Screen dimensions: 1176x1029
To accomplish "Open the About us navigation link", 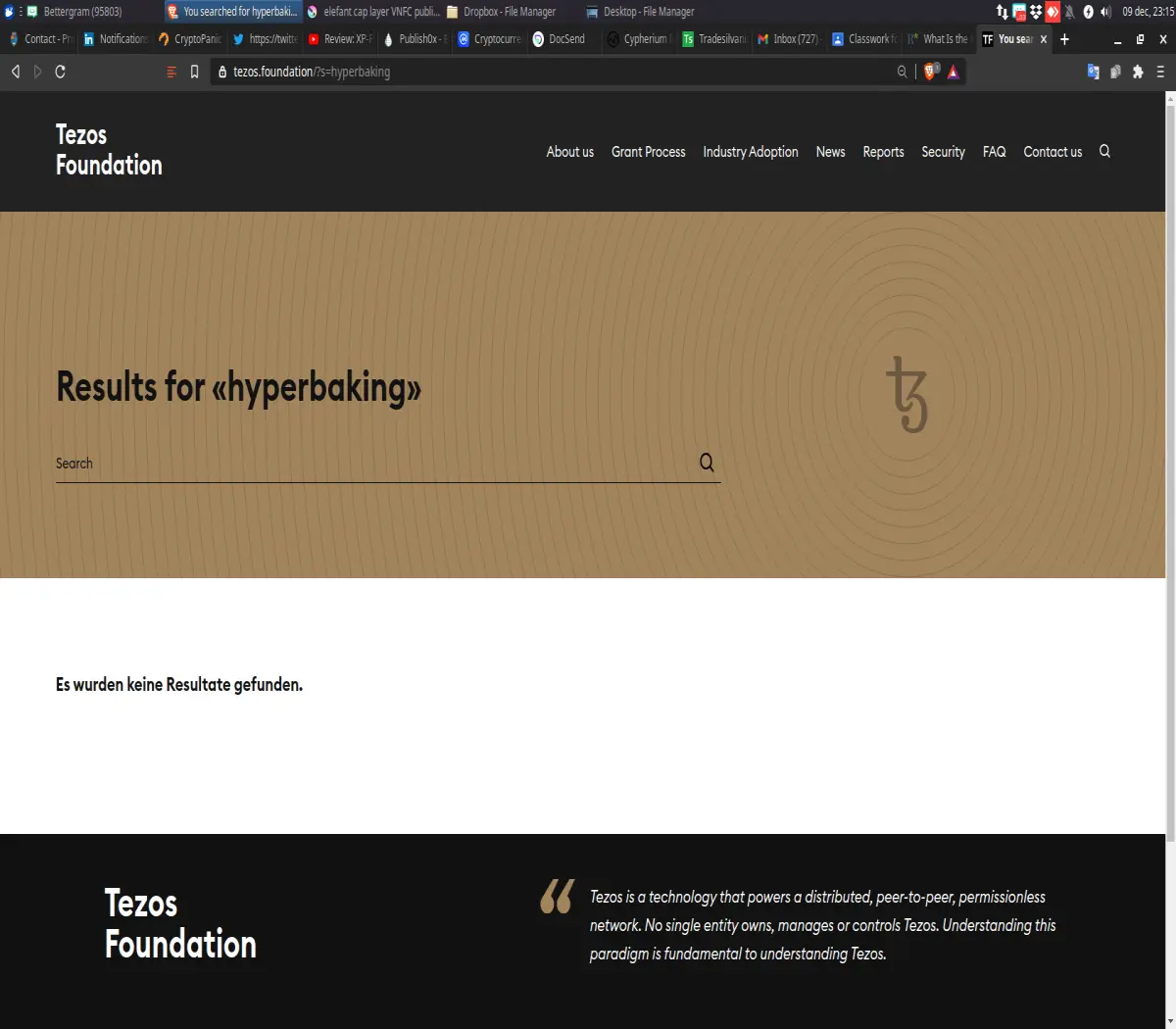I will pyautogui.click(x=570, y=152).
